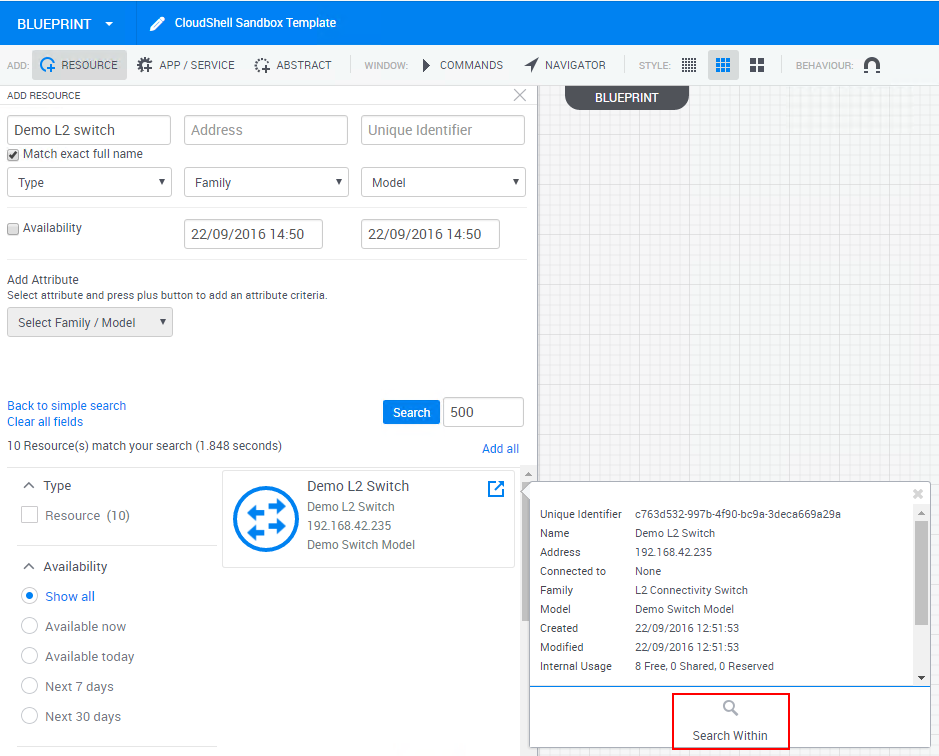Uncheck Match exact full name
The image size is (939, 756).
[x=14, y=155]
